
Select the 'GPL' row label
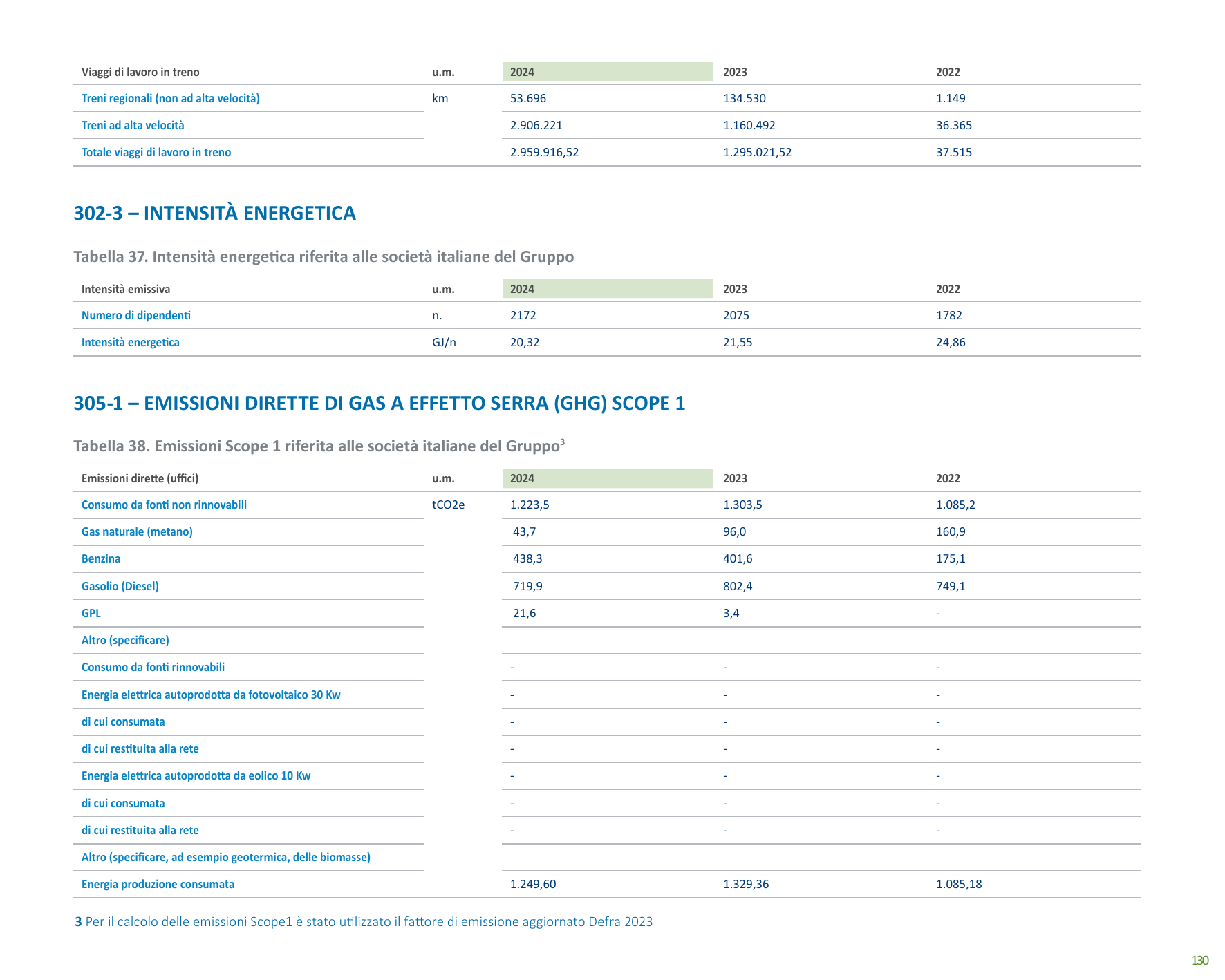(91, 613)
